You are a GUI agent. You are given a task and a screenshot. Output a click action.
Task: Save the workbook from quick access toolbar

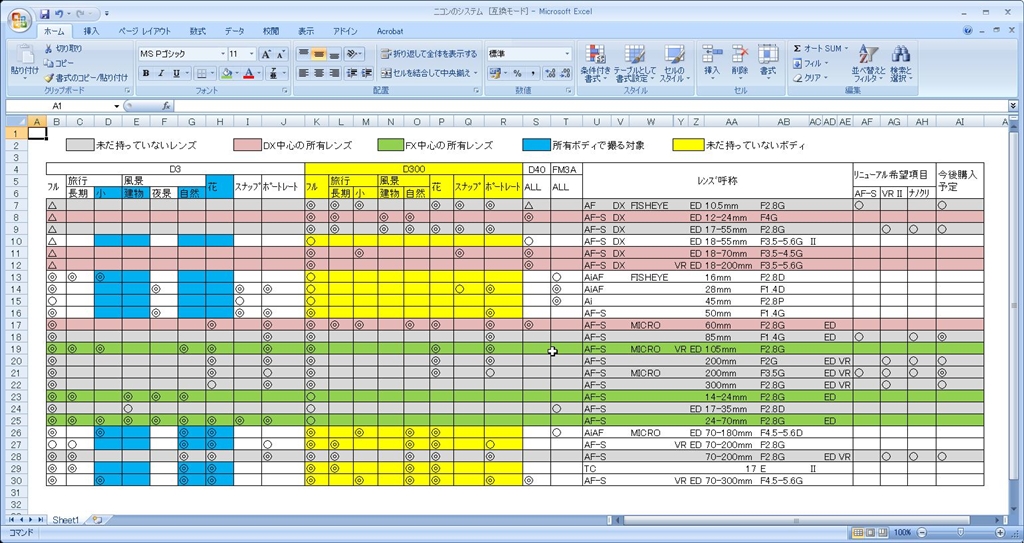44,15
